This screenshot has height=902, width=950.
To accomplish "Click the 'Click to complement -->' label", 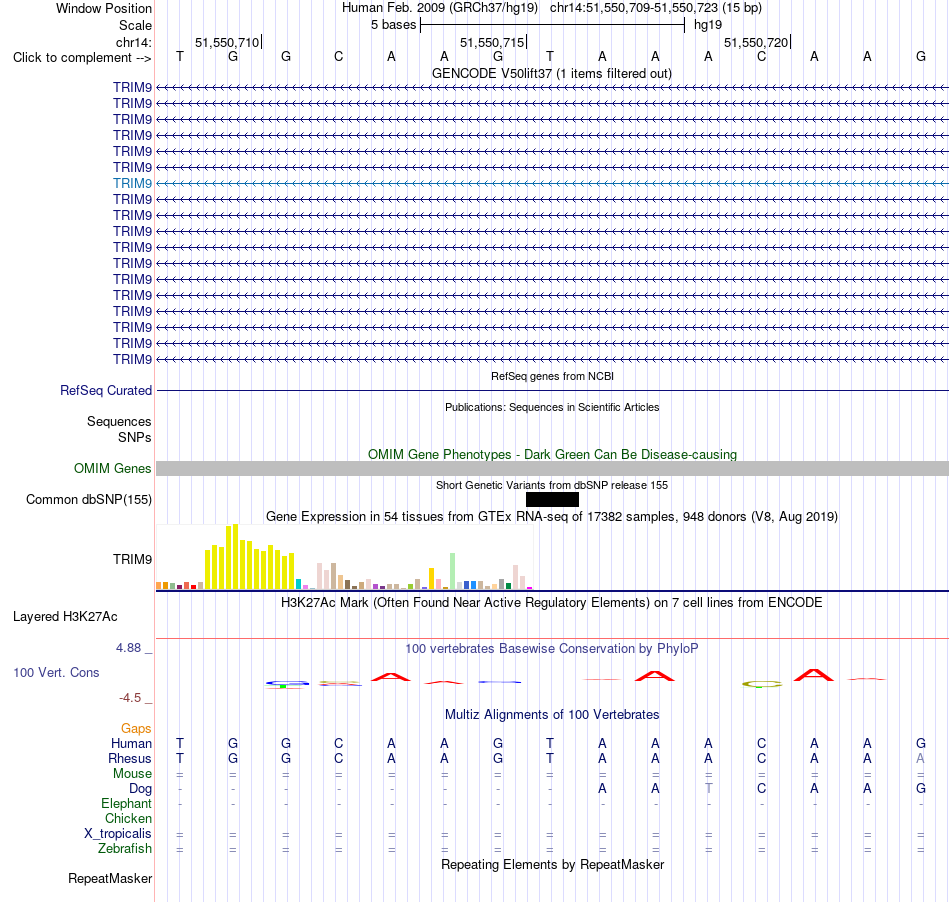I will [x=82, y=58].
